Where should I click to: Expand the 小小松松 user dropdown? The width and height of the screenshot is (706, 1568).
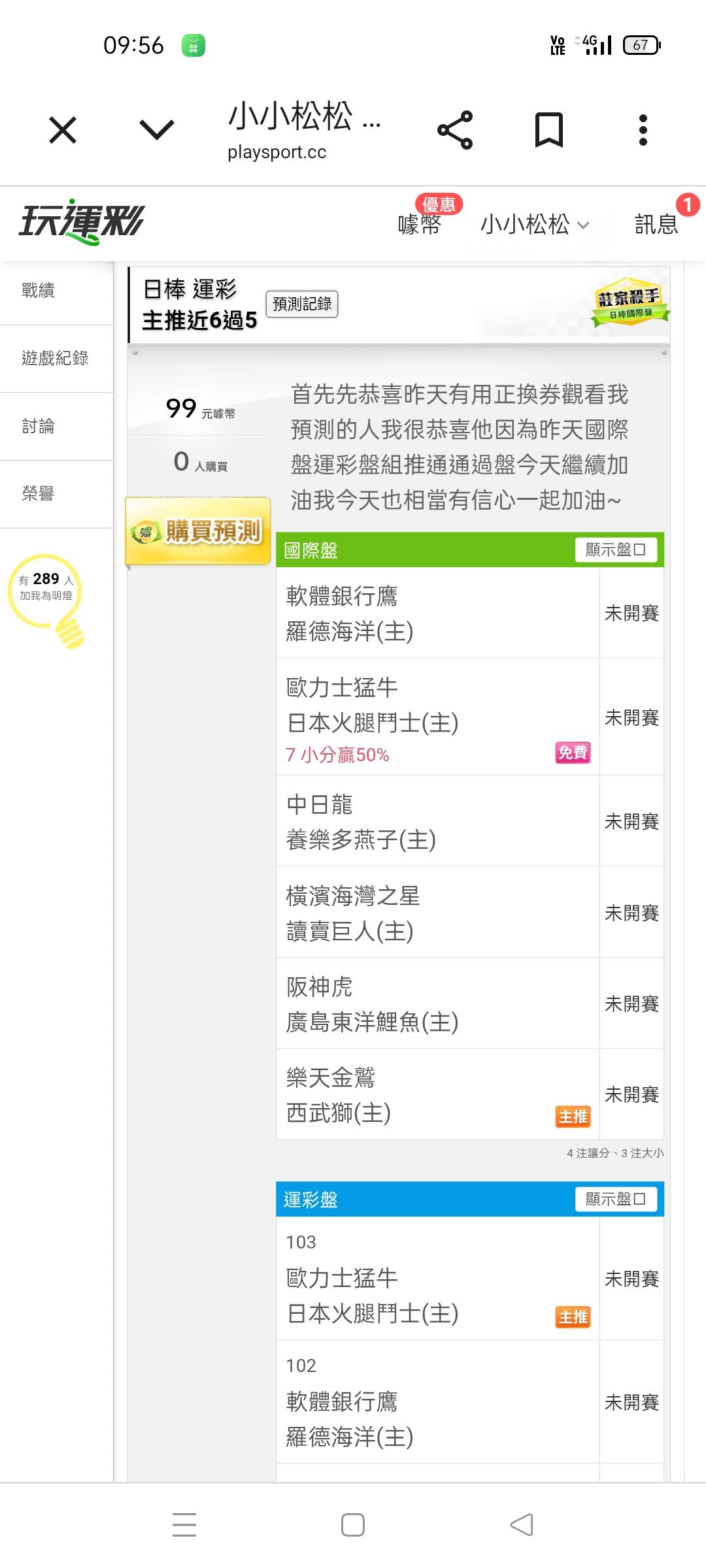pos(535,225)
